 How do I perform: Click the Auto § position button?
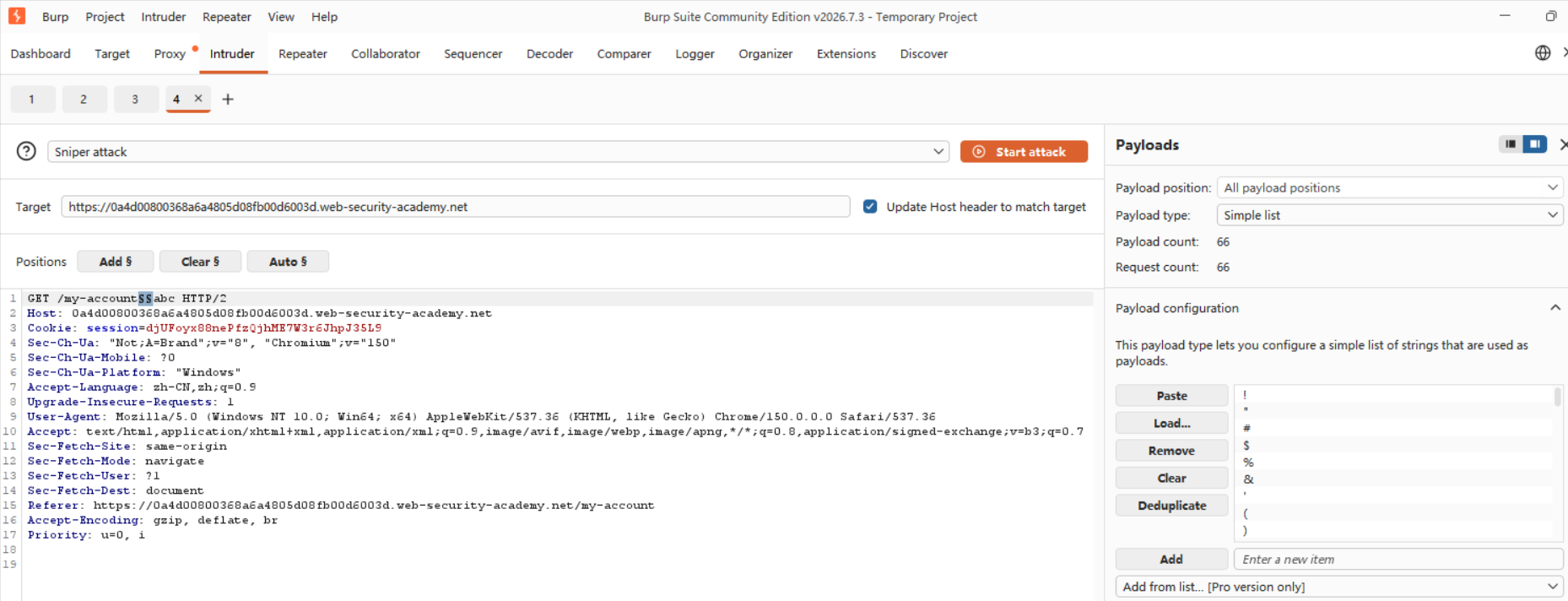pos(288,262)
